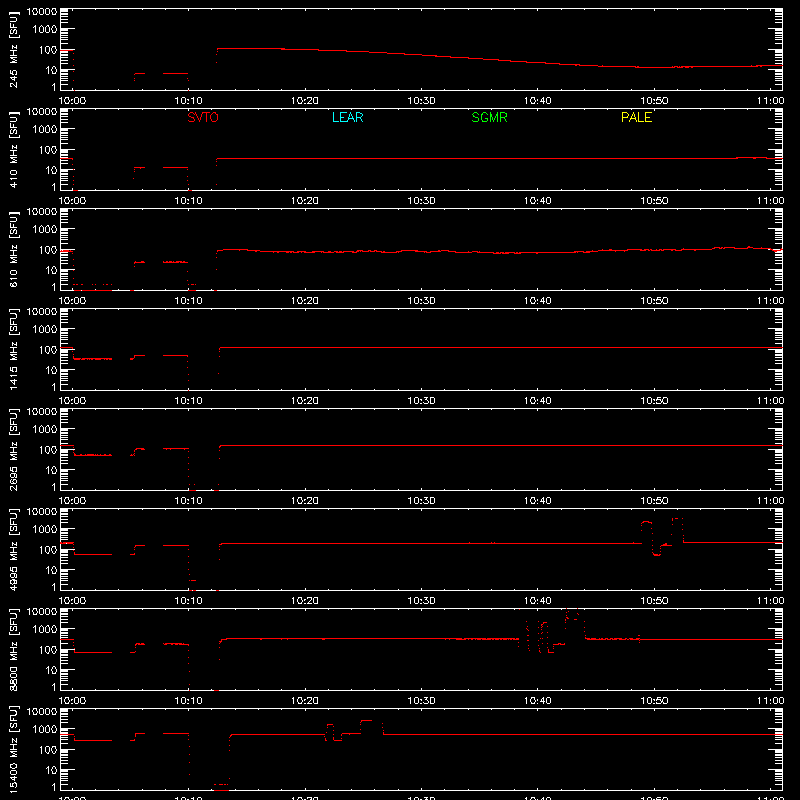
Task: Click the 1000 y-tick on the 410 MHz panel
Action: (45, 130)
